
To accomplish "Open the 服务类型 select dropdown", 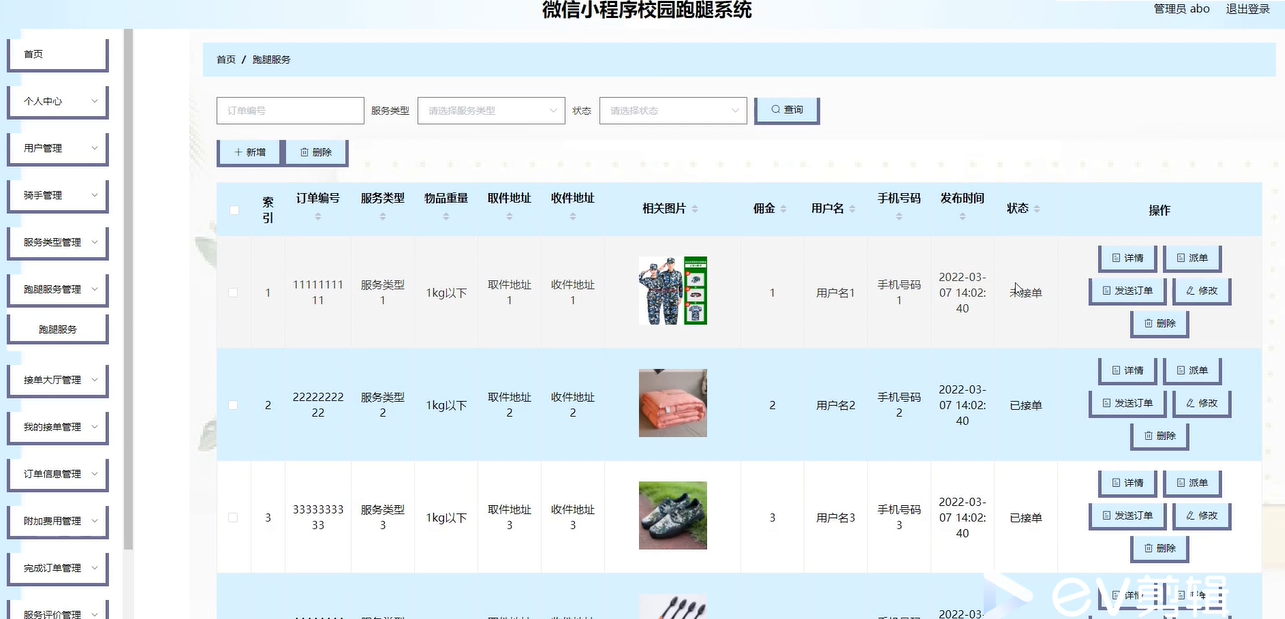I will [x=492, y=110].
